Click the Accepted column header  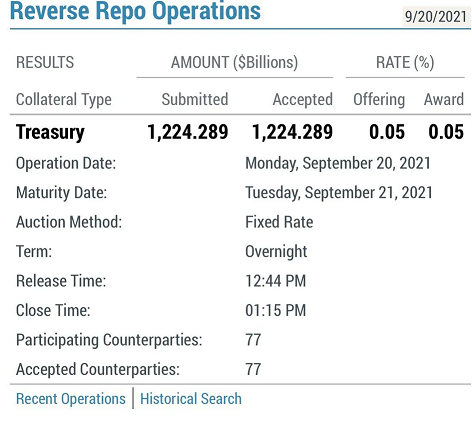click(x=303, y=99)
